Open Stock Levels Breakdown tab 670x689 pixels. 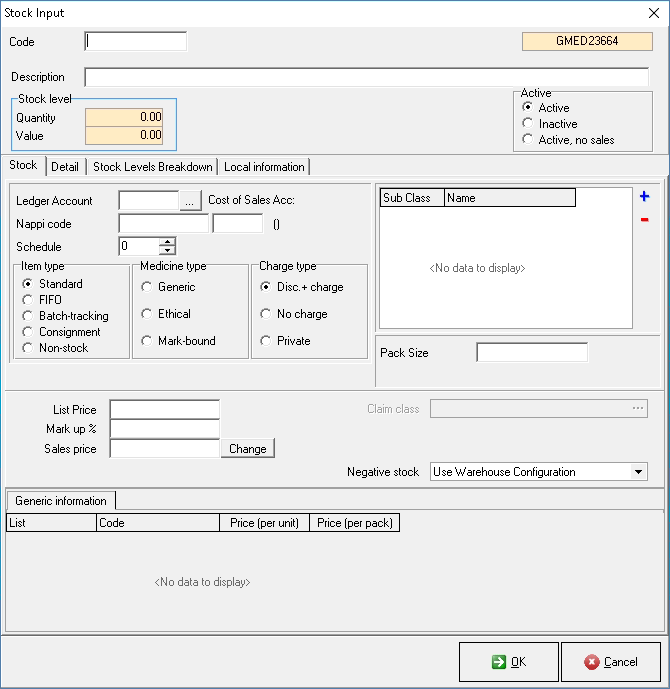152,167
